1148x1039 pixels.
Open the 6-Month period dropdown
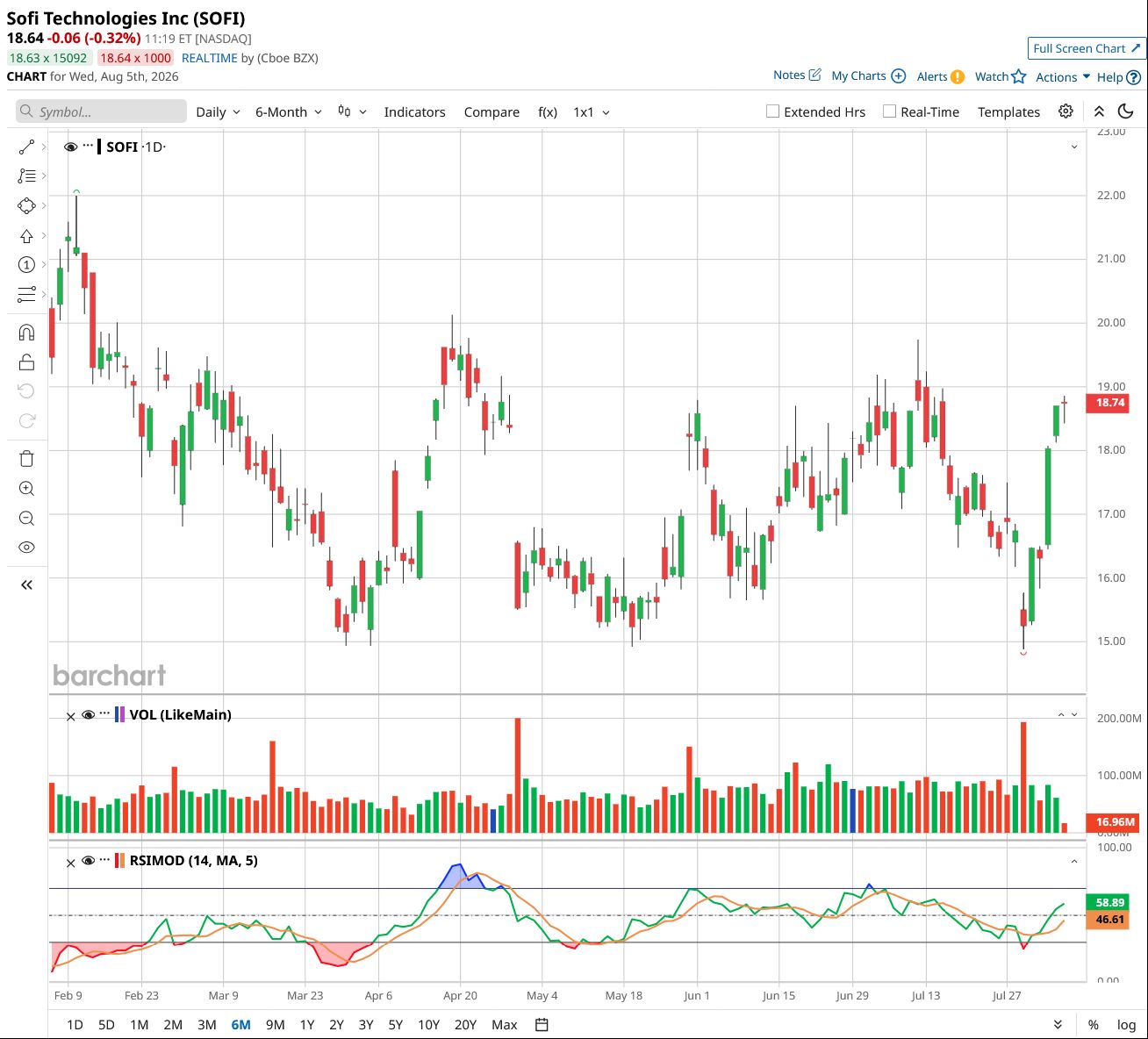tap(289, 112)
